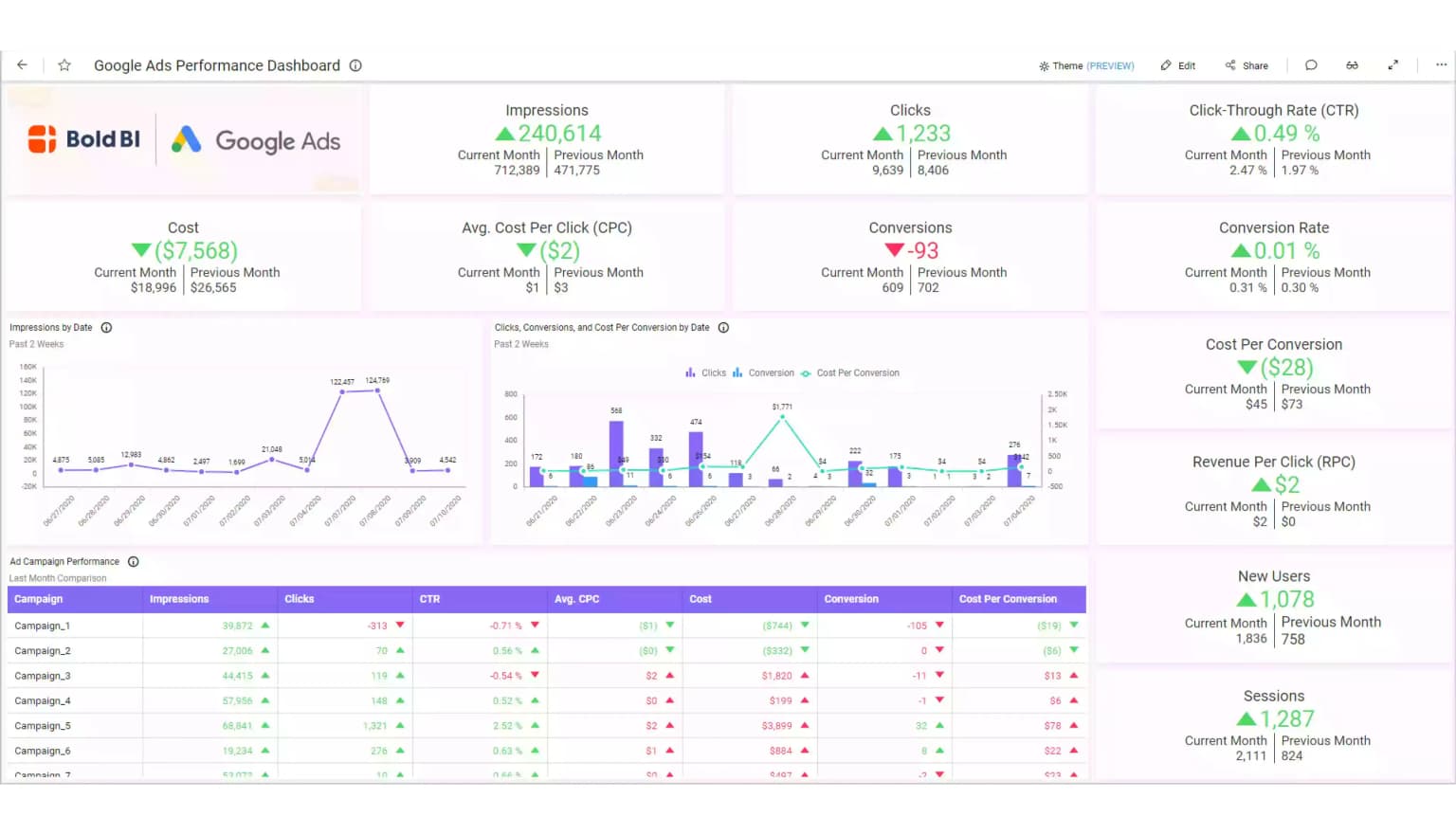1456x835 pixels.
Task: Click the glasses view icon in header
Action: (1352, 65)
